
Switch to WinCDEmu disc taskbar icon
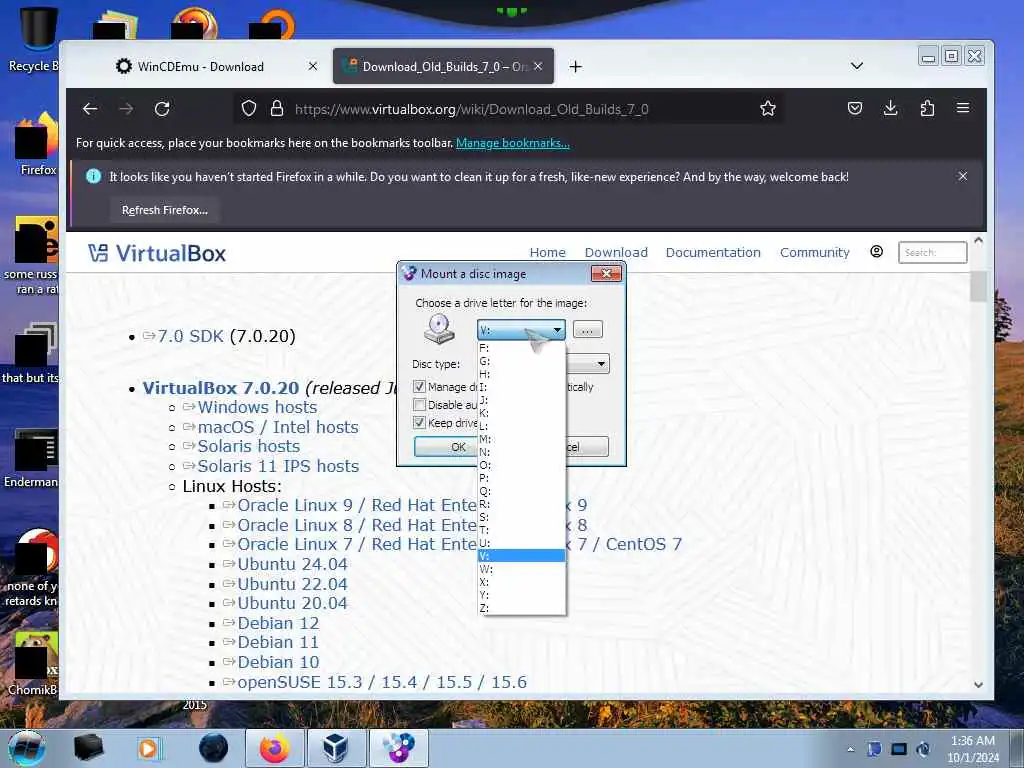(x=398, y=748)
